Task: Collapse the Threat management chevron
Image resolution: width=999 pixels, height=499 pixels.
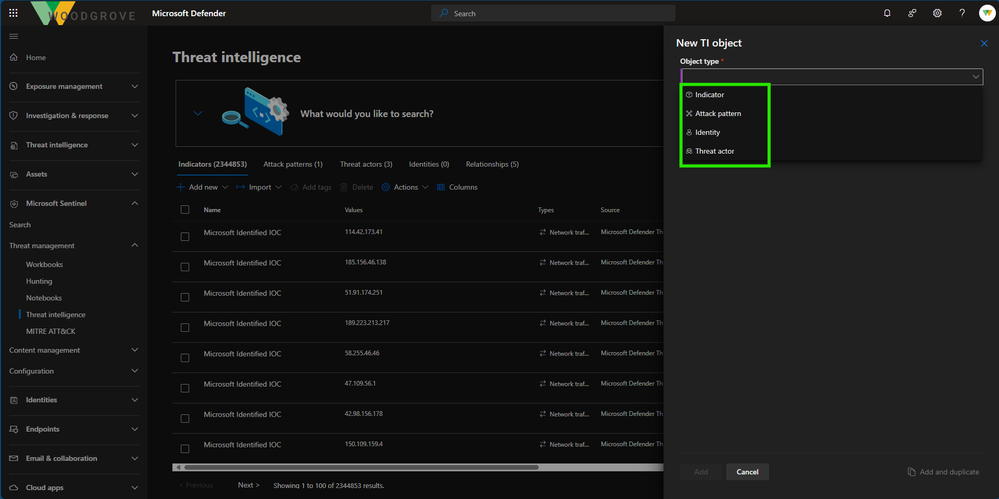Action: pyautogui.click(x=134, y=245)
